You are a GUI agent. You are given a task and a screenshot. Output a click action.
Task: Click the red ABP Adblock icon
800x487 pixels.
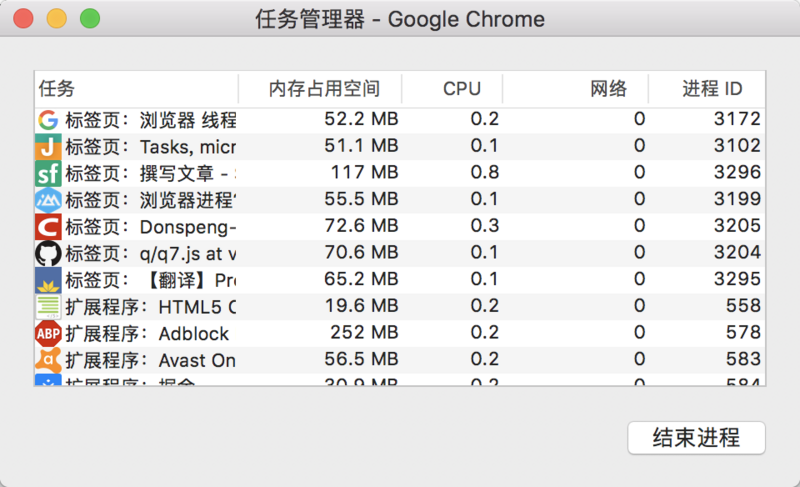tap(47, 334)
